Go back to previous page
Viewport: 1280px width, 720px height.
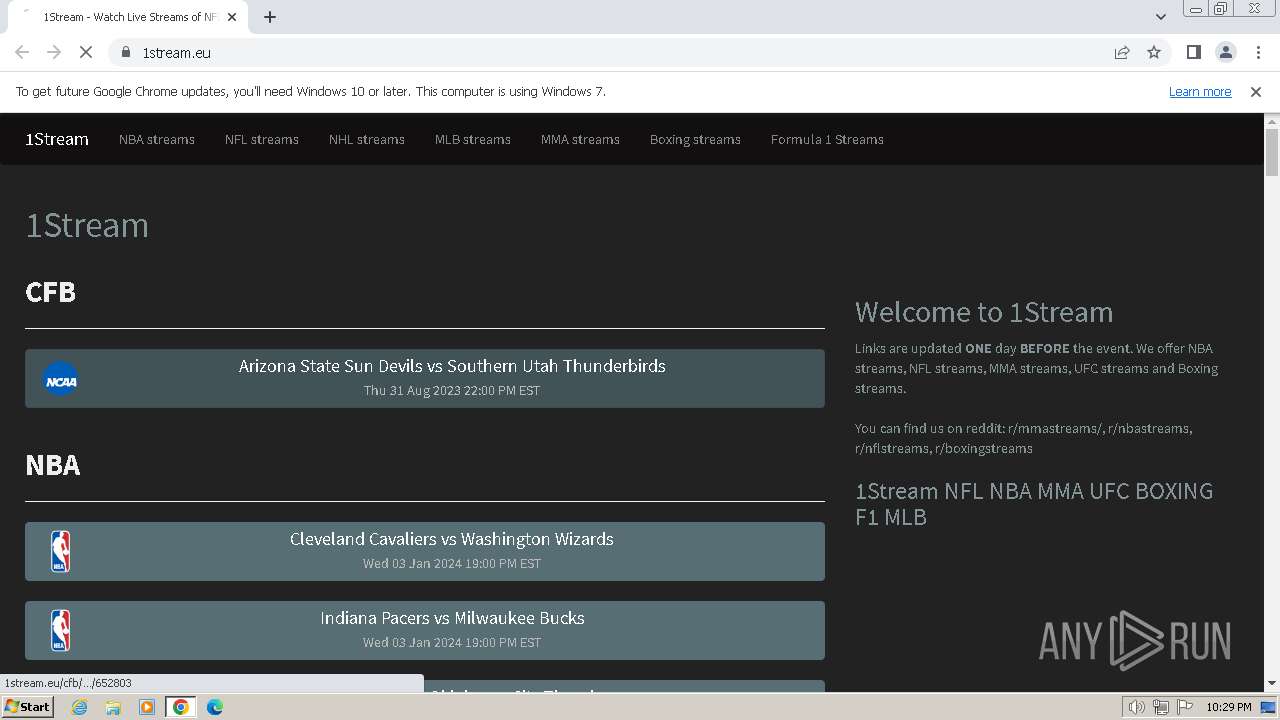22,52
